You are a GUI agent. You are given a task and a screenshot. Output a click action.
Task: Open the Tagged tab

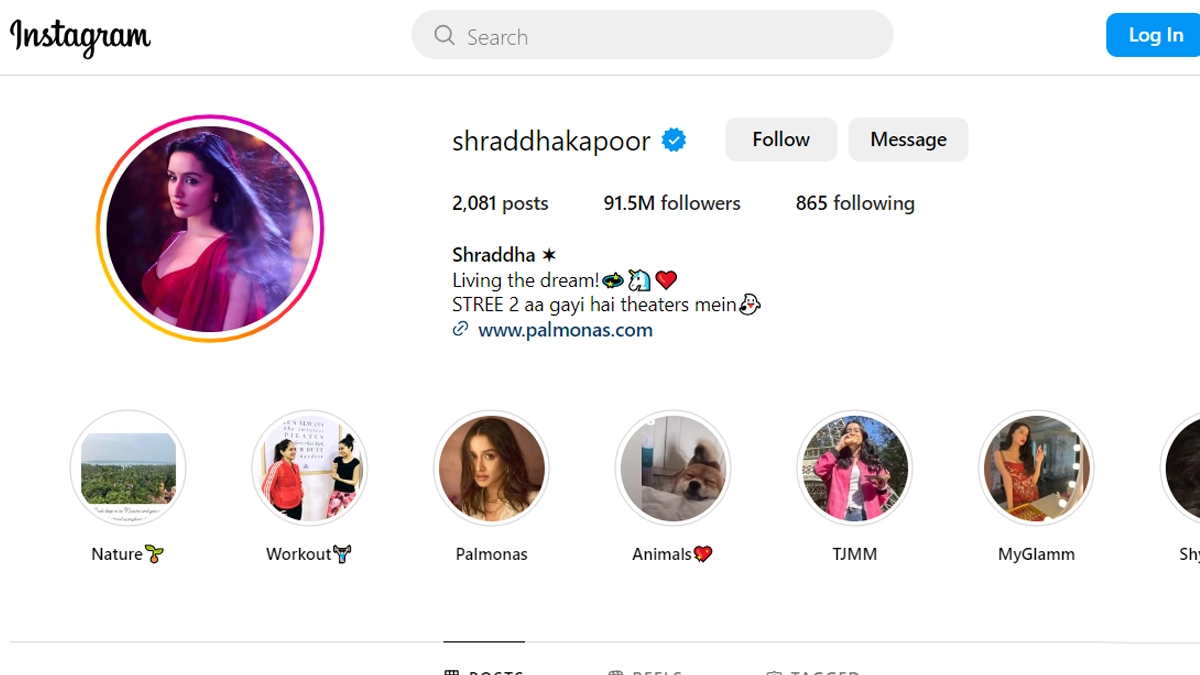point(812,671)
